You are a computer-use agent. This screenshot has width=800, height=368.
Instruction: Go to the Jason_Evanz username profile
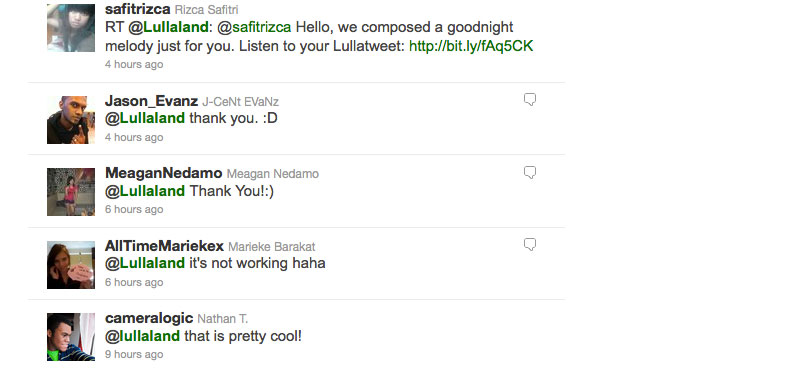(x=152, y=101)
